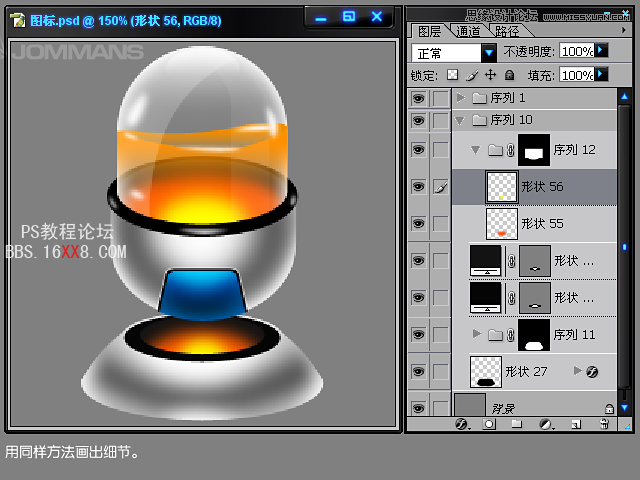Click the fill 填充 percentage field
The width and height of the screenshot is (640, 480).
tap(576, 75)
